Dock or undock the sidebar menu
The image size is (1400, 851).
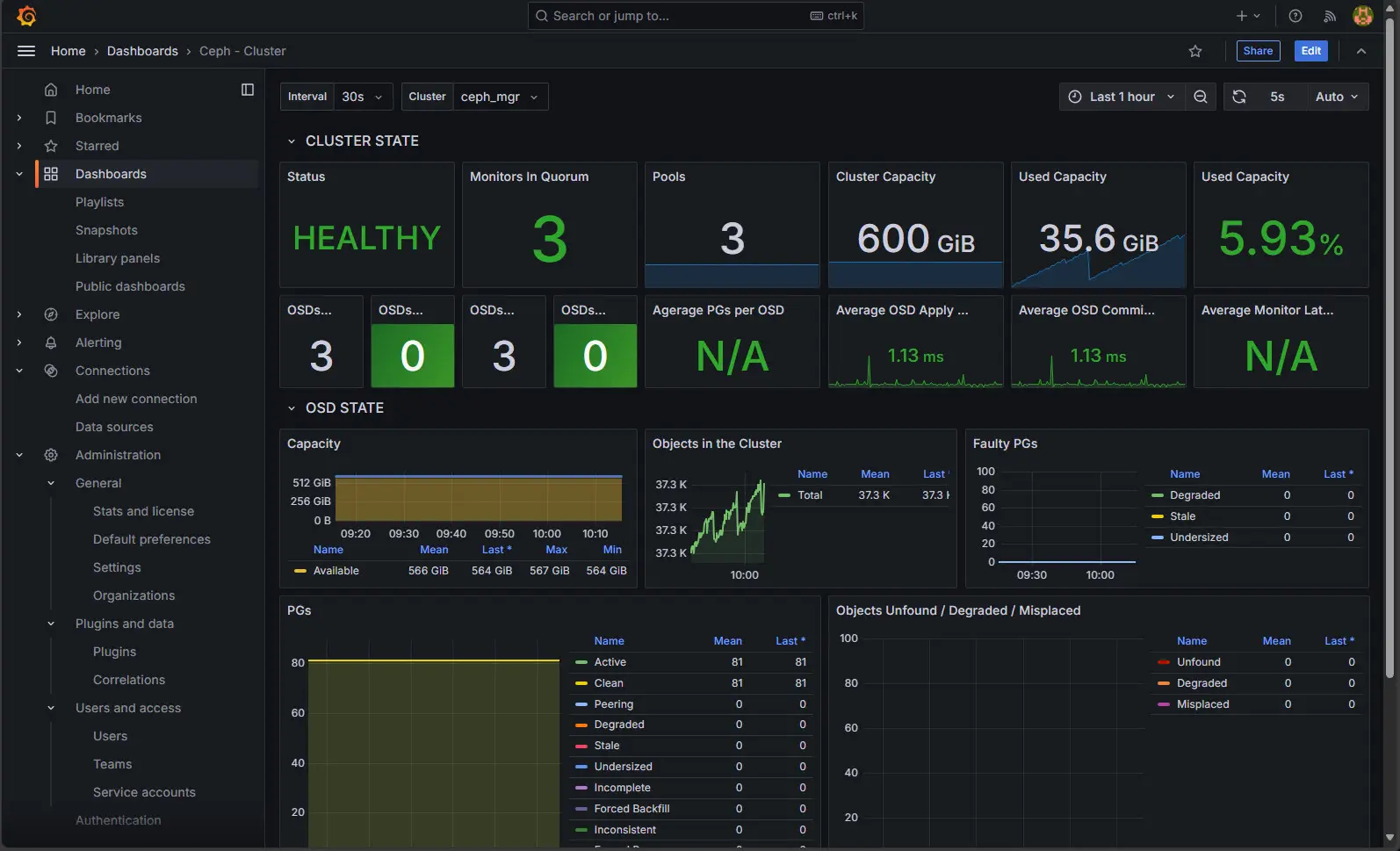pos(248,90)
